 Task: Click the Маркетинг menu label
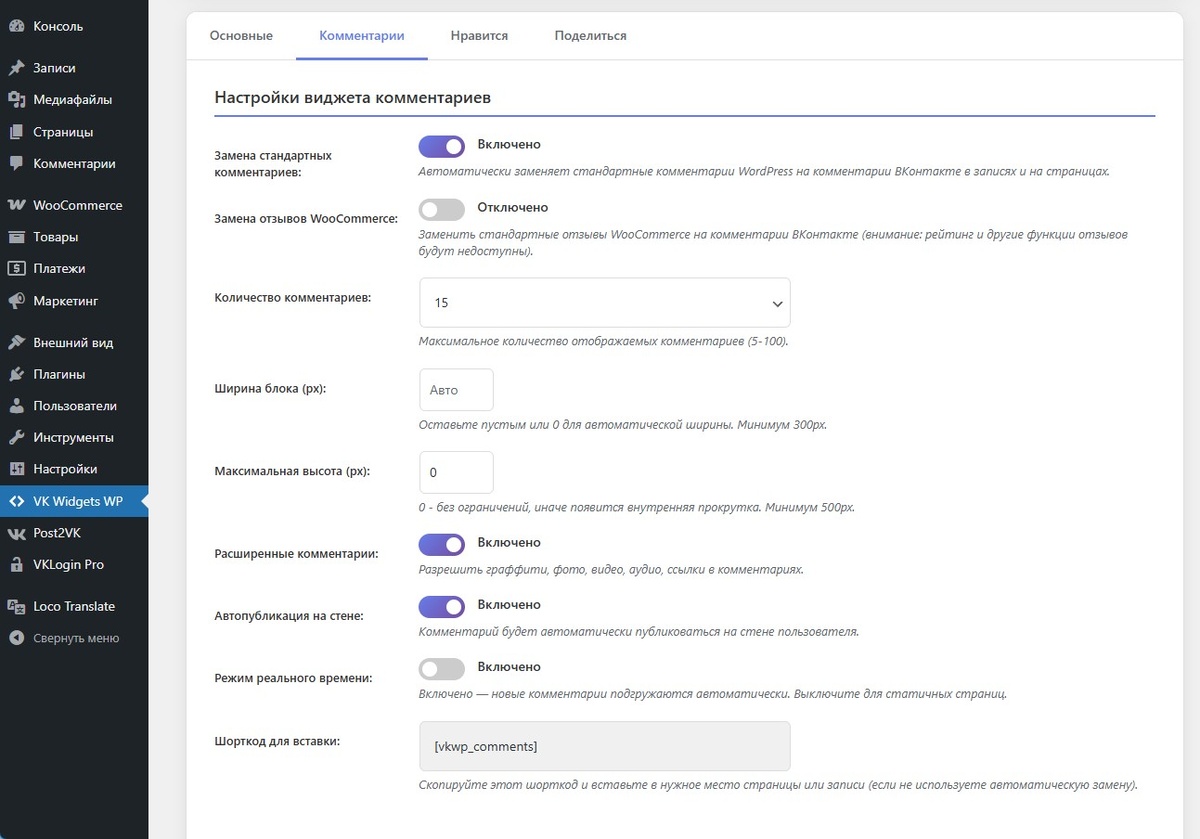point(66,300)
